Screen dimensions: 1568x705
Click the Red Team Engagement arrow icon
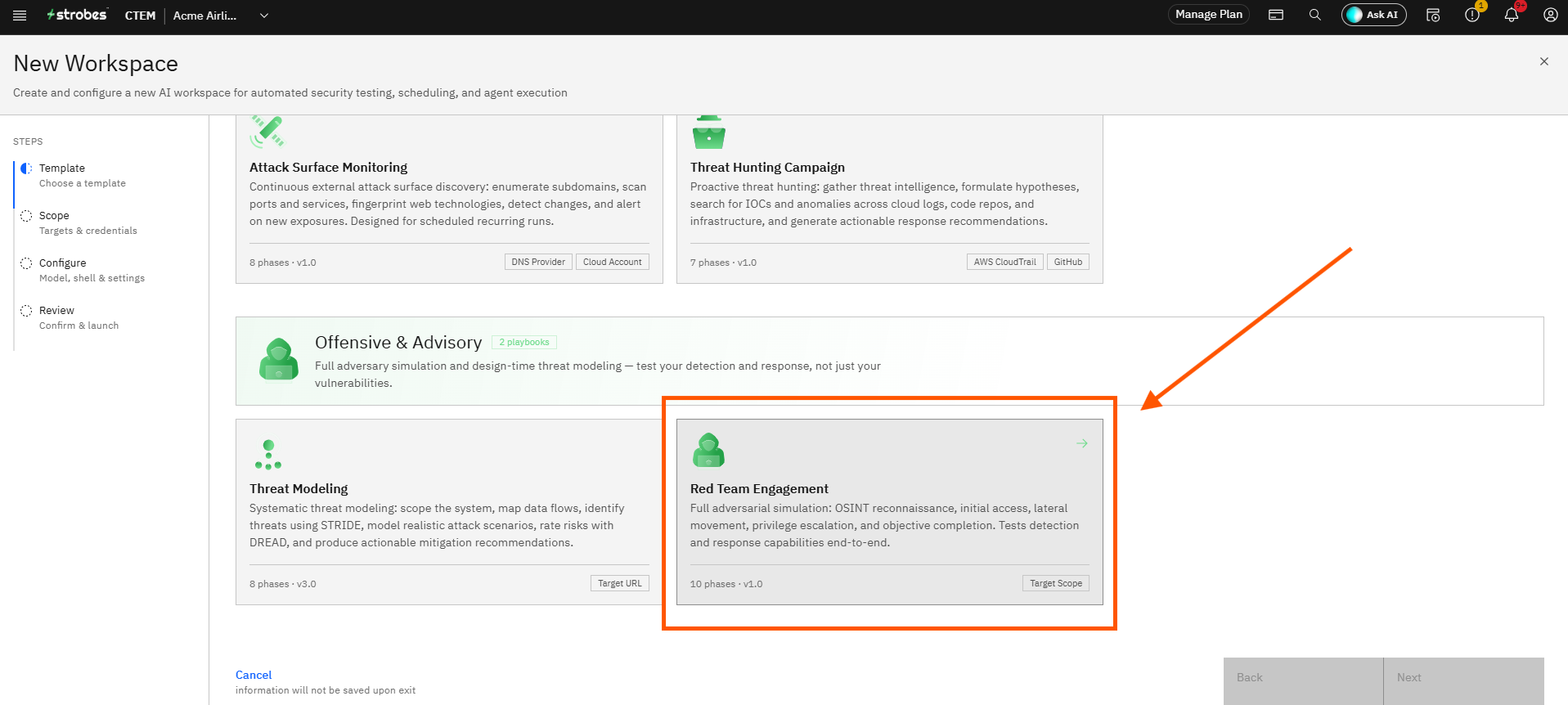click(1082, 443)
